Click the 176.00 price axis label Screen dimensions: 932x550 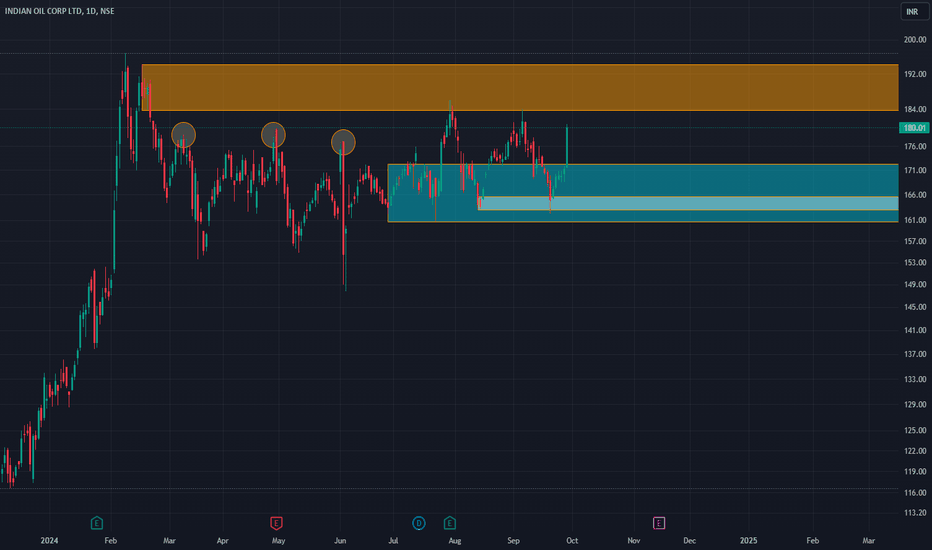tap(915, 146)
